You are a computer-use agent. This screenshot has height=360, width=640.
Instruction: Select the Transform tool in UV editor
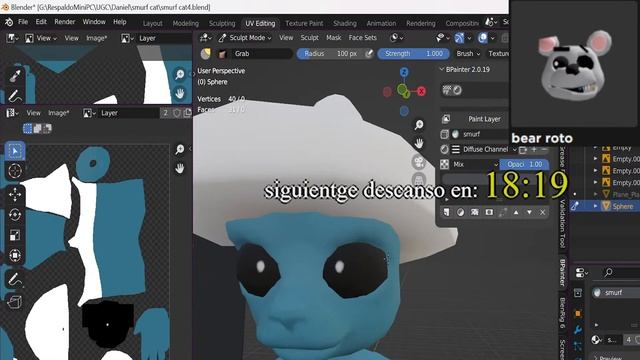[15, 255]
